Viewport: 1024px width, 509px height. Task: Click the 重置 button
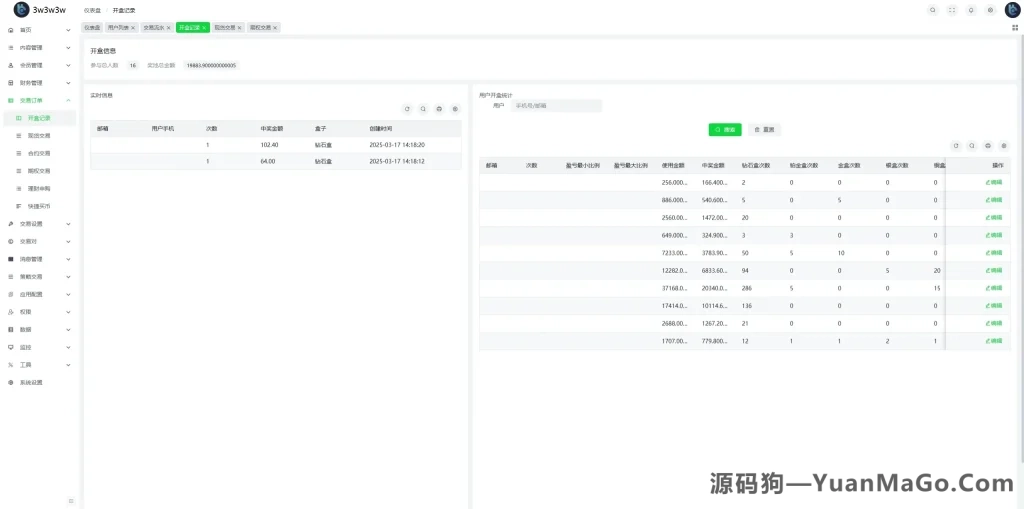point(764,130)
